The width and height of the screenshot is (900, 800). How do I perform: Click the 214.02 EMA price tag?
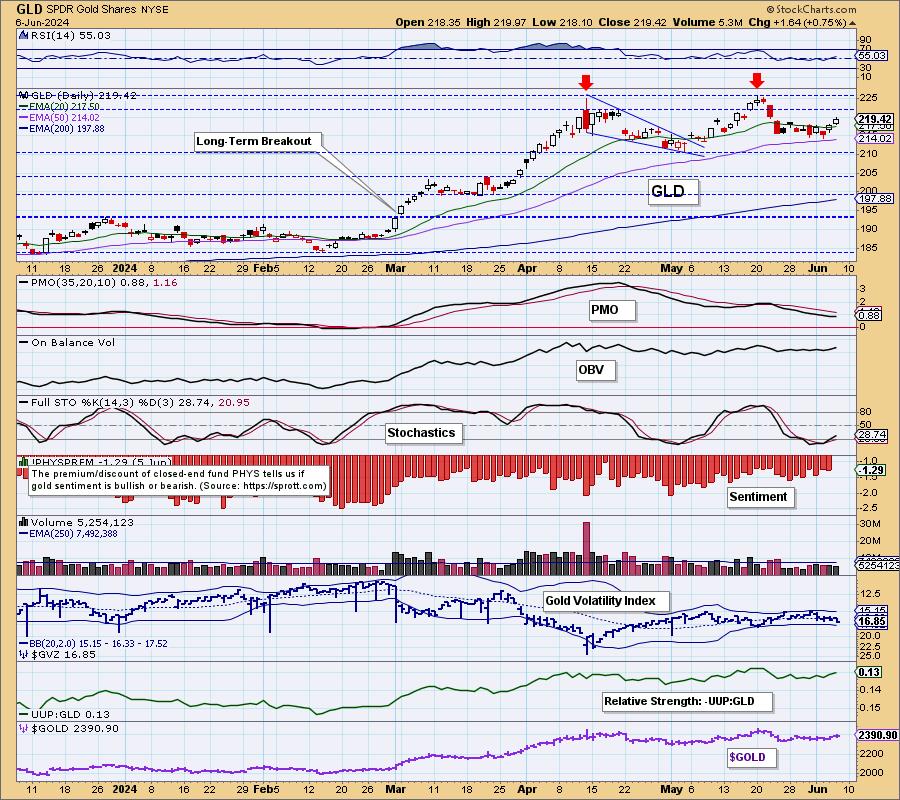874,138
